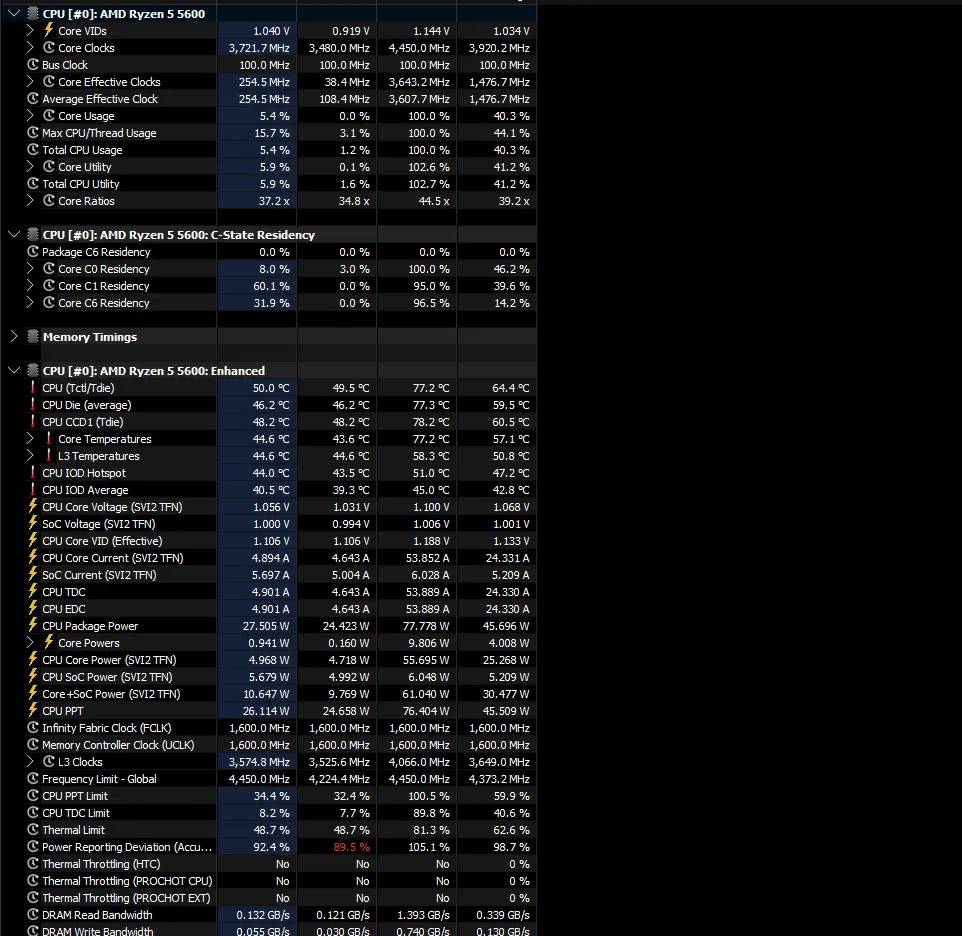Click the 77.778 W maximum package power value
This screenshot has height=936, width=962.
(426, 626)
